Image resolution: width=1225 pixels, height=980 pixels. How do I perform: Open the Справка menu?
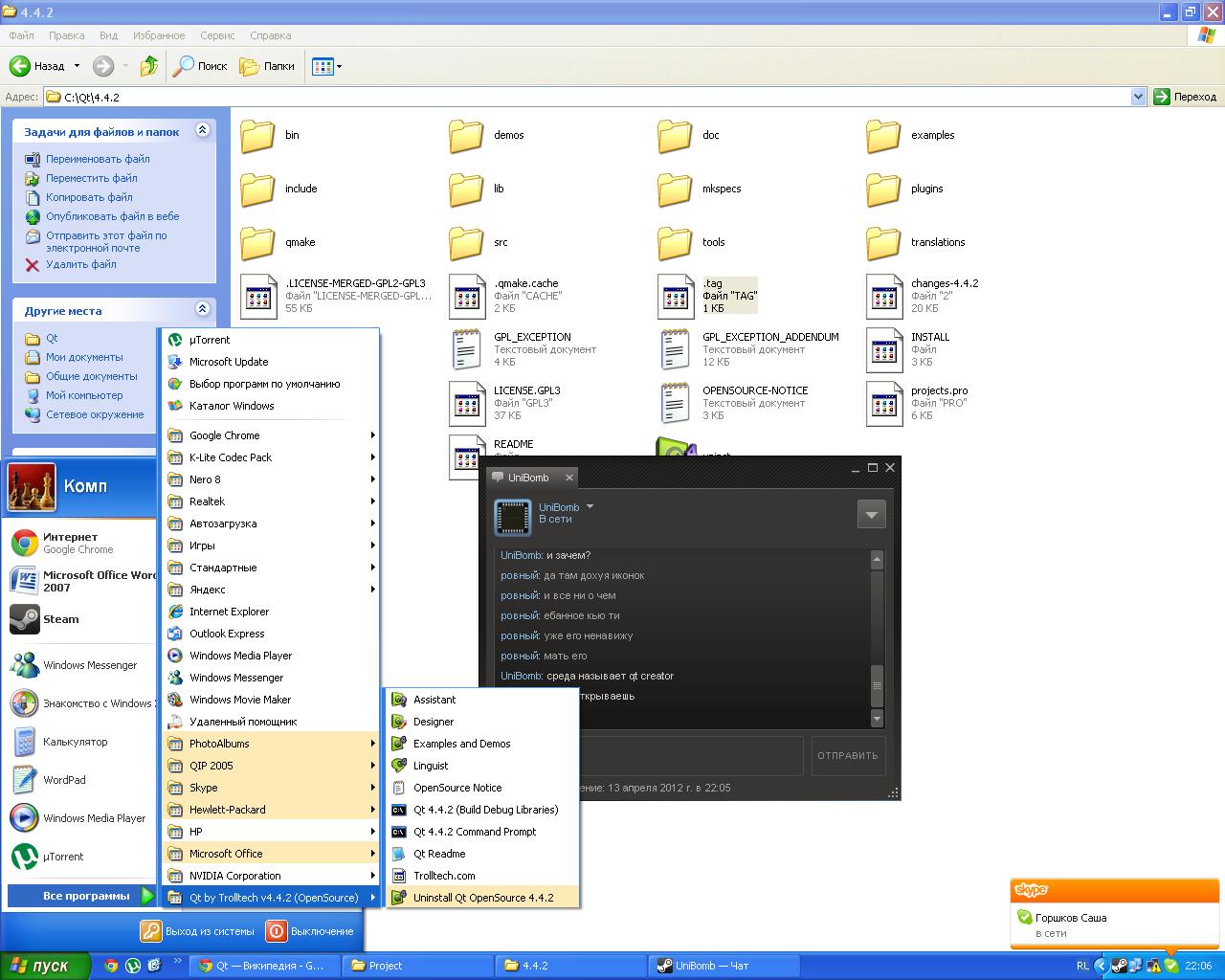point(270,35)
